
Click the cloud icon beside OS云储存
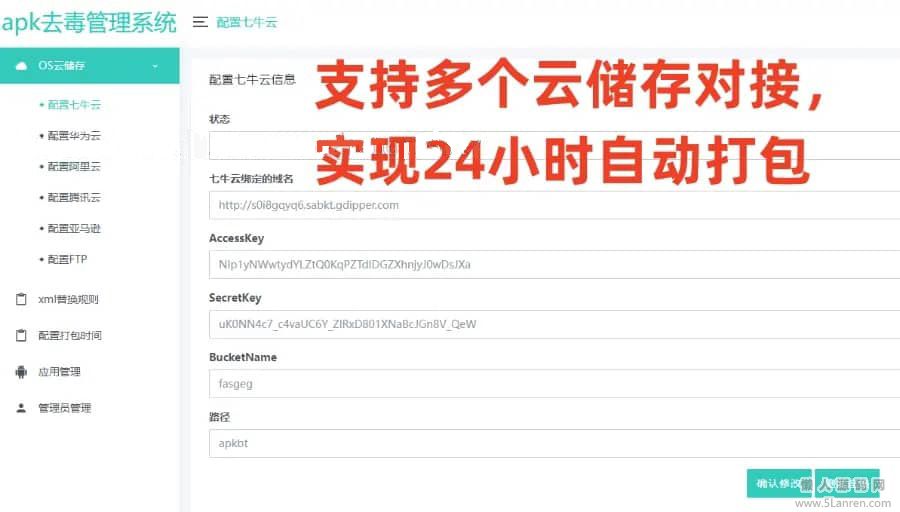(x=21, y=65)
